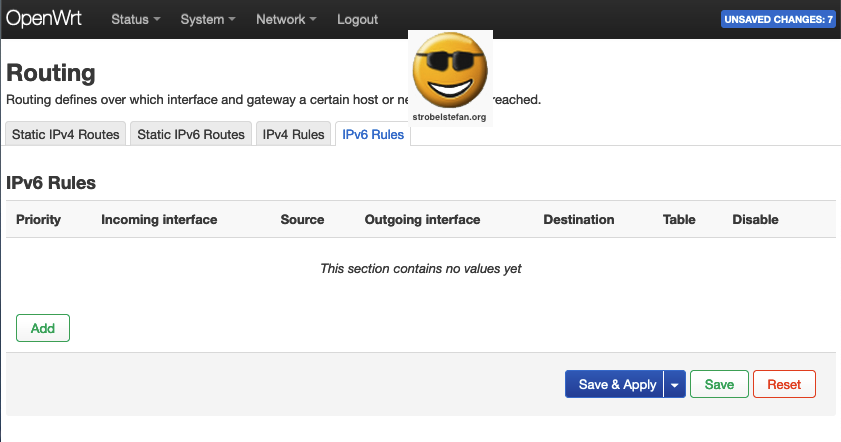Click the Disable column header
This screenshot has width=841, height=442.
click(755, 219)
